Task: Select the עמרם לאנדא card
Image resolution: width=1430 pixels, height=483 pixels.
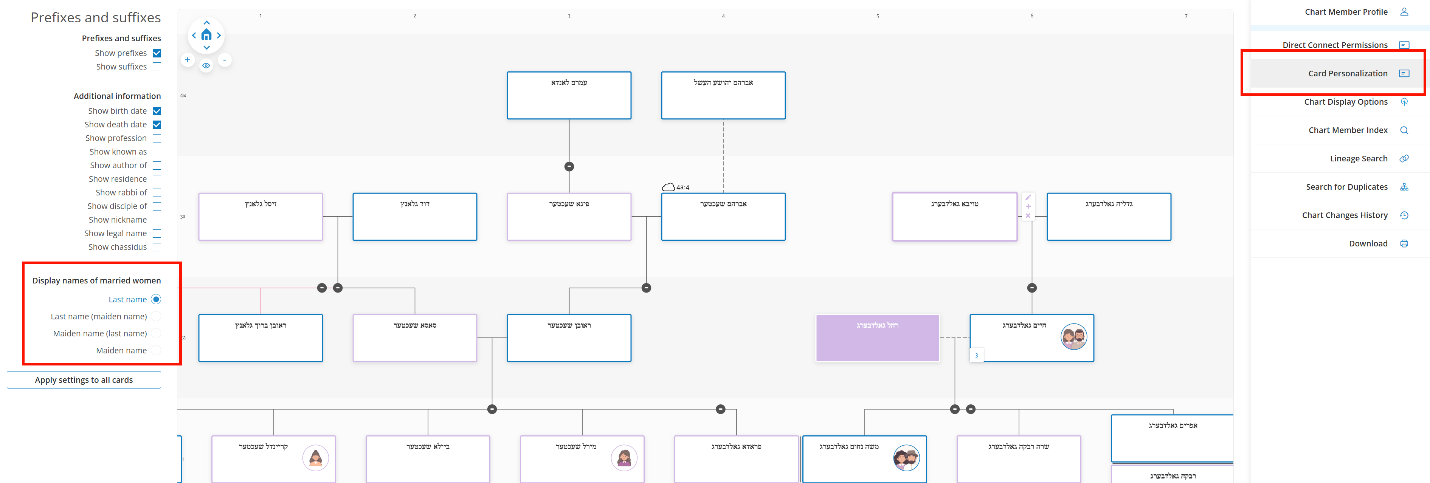Action: point(569,96)
